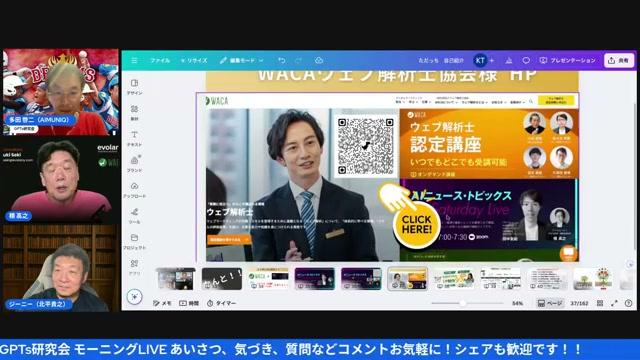640x360 pixels.
Task: Open the プロジェクト (Projects) side panel
Action: click(x=134, y=242)
